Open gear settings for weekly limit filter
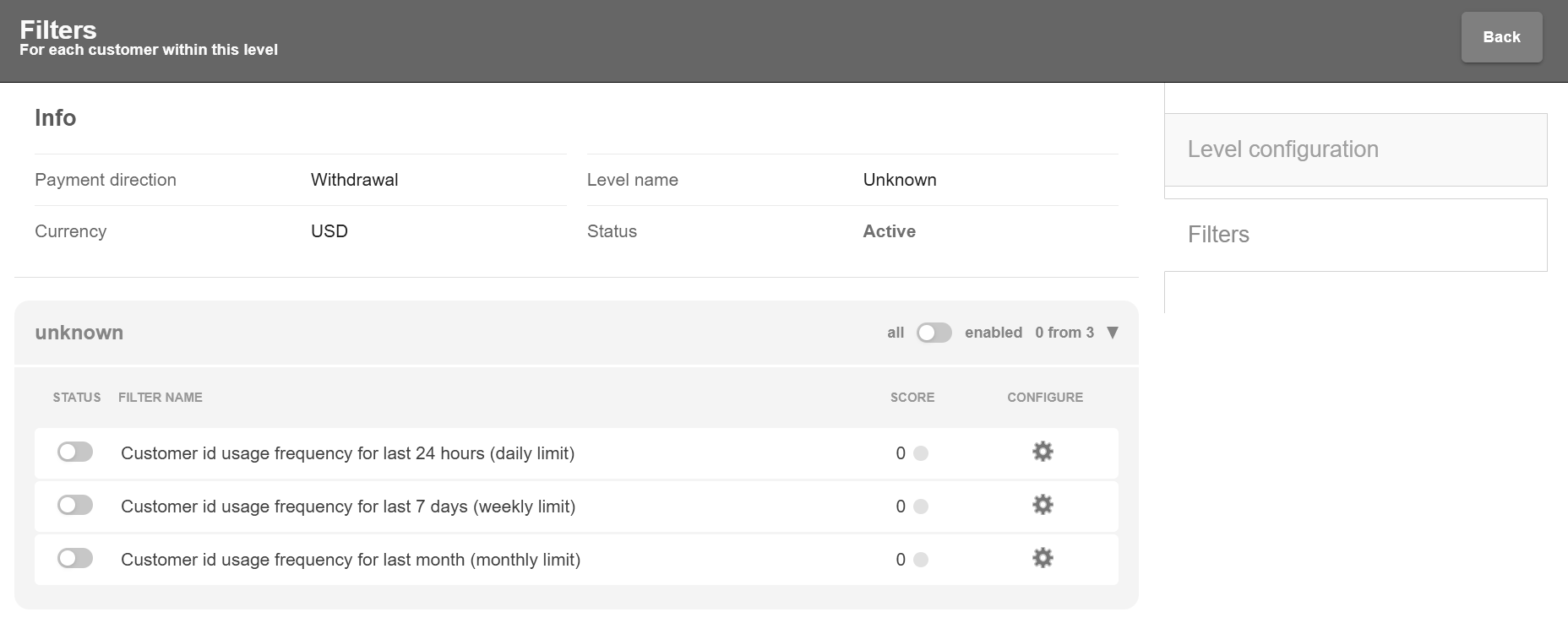 tap(1043, 505)
